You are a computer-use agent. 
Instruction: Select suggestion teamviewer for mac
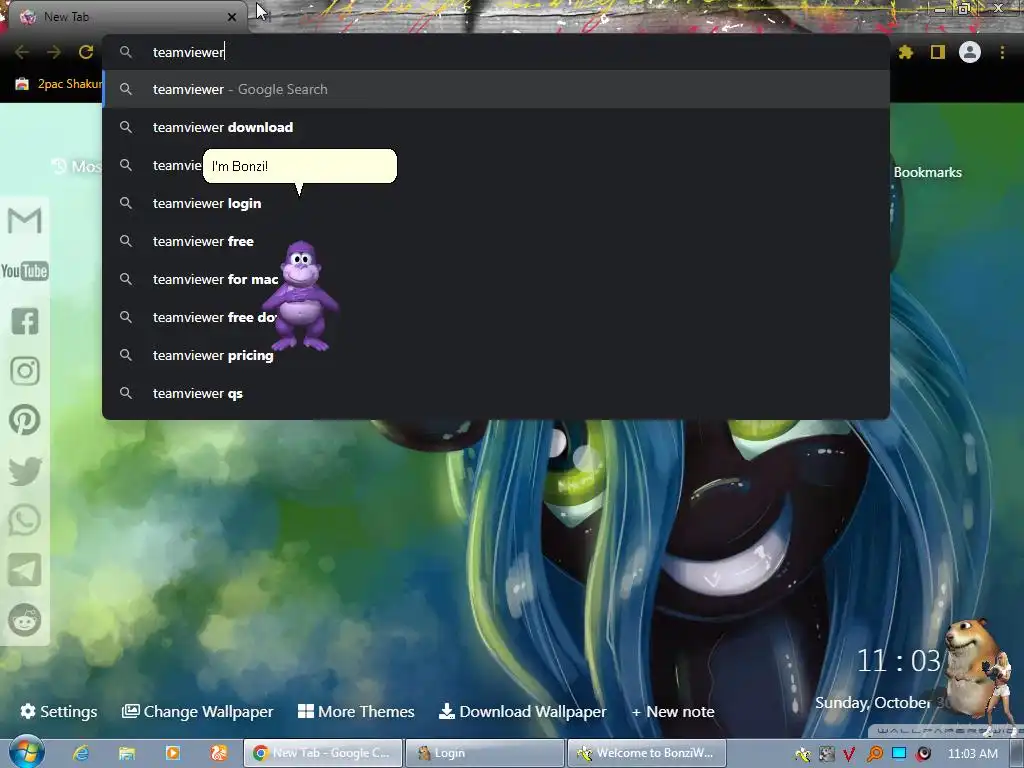[496, 279]
